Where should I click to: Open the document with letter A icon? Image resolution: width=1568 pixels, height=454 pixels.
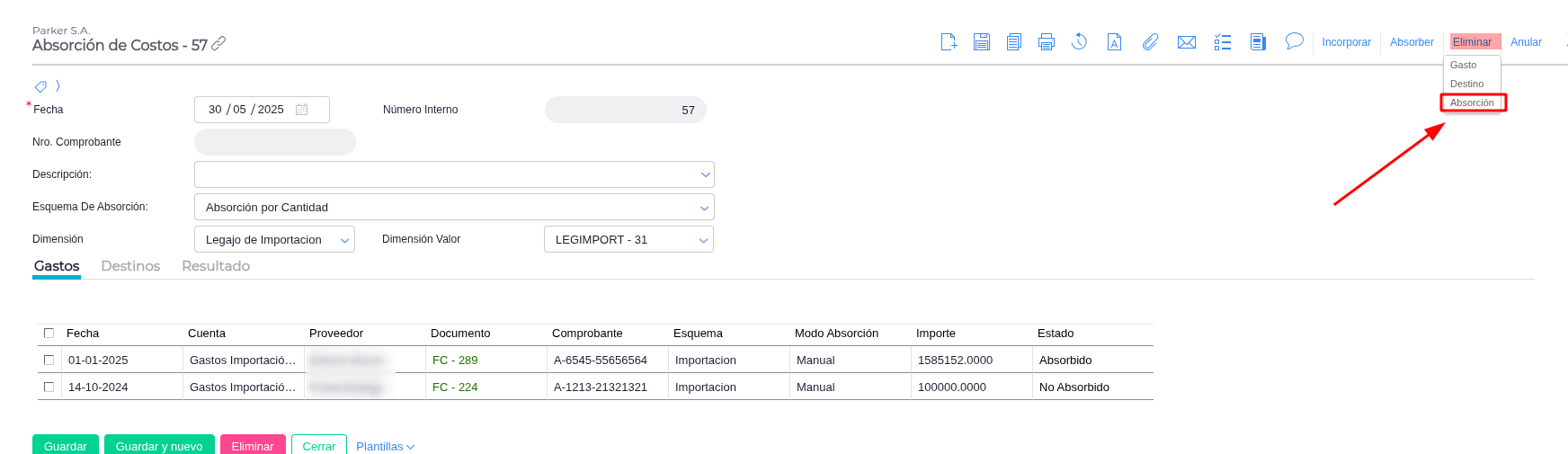tap(1114, 41)
